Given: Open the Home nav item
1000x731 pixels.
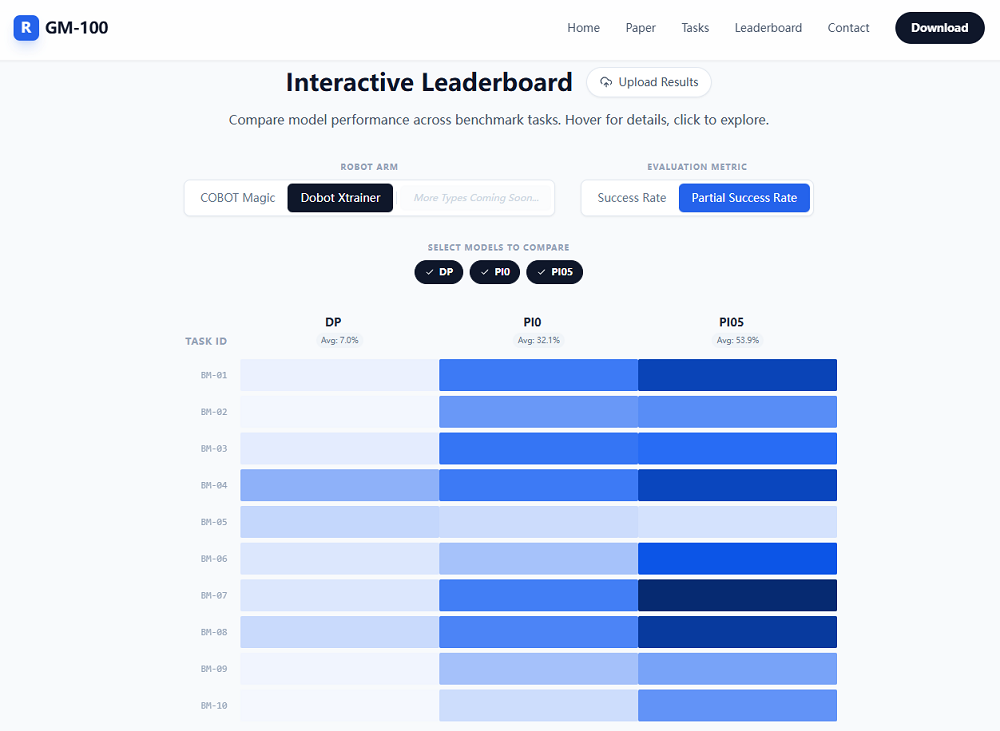Looking at the screenshot, I should (x=583, y=28).
